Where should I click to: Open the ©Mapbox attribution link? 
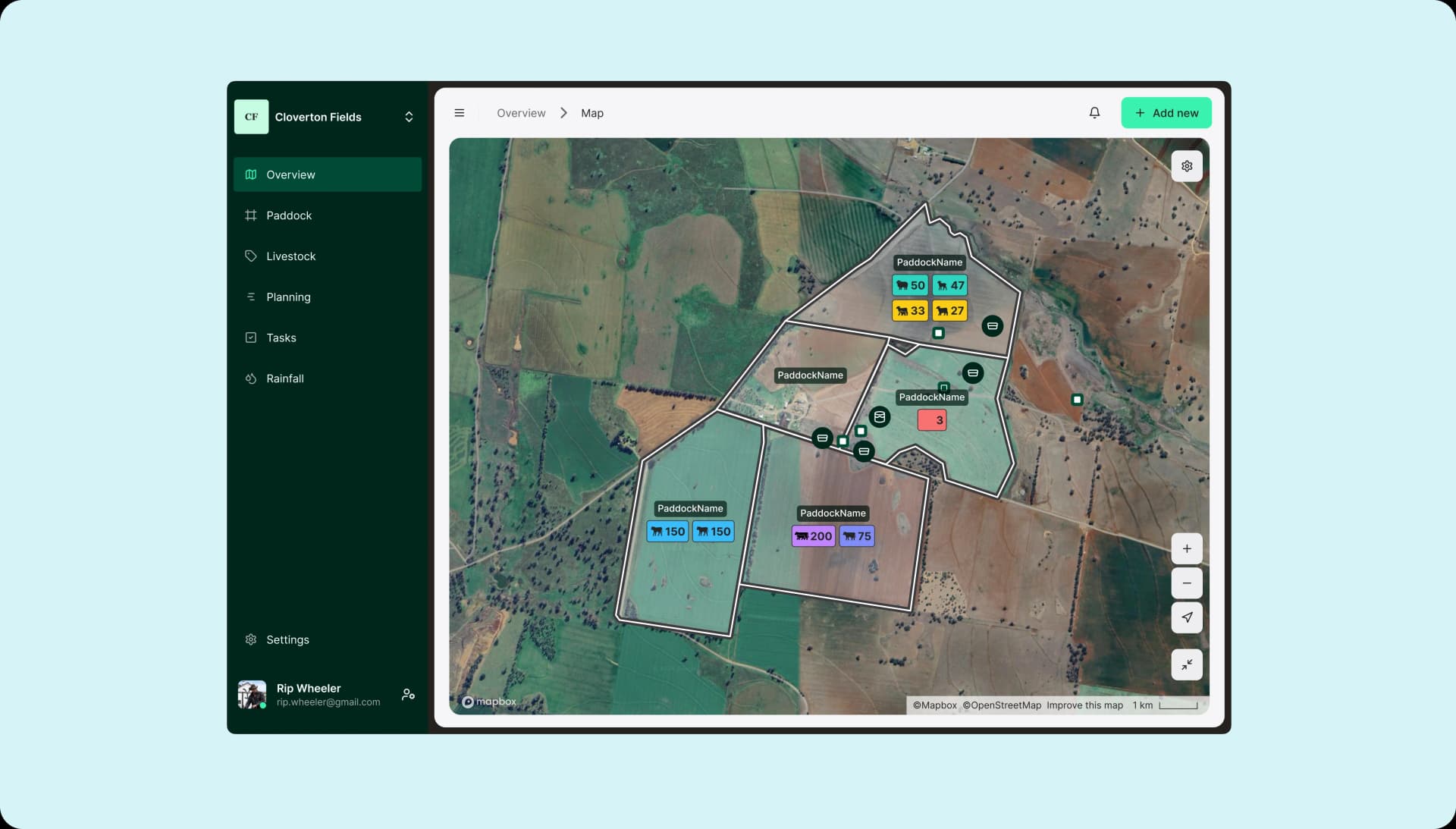(934, 705)
